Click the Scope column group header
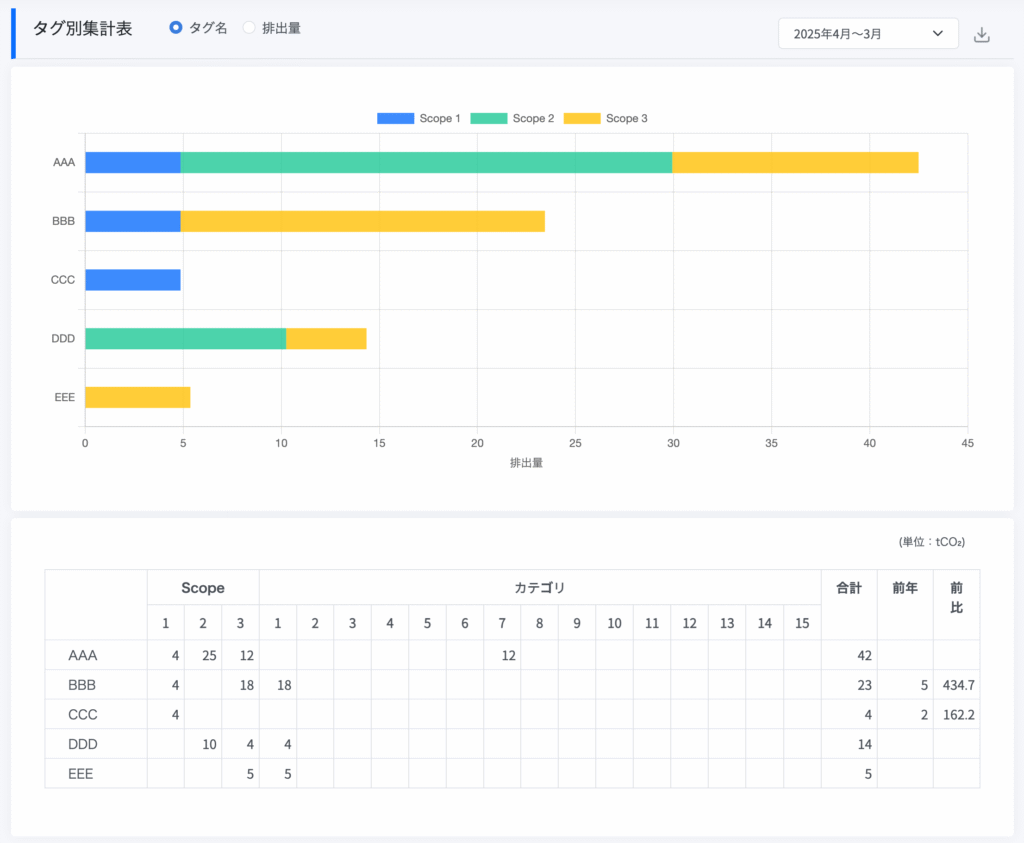Viewport: 1024px width, 843px height. coord(203,588)
